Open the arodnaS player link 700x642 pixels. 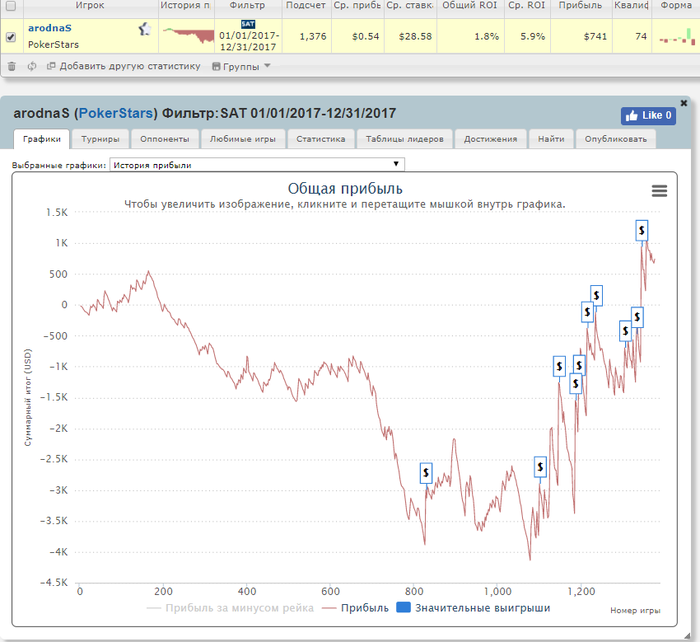tap(50, 28)
